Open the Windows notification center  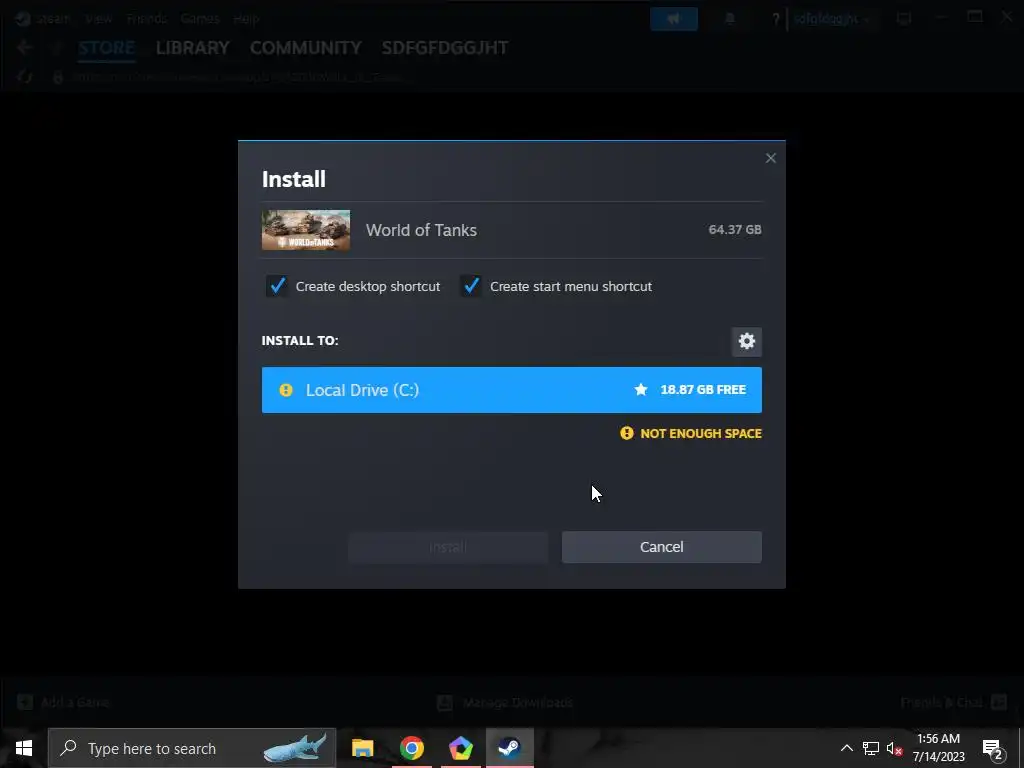[993, 748]
